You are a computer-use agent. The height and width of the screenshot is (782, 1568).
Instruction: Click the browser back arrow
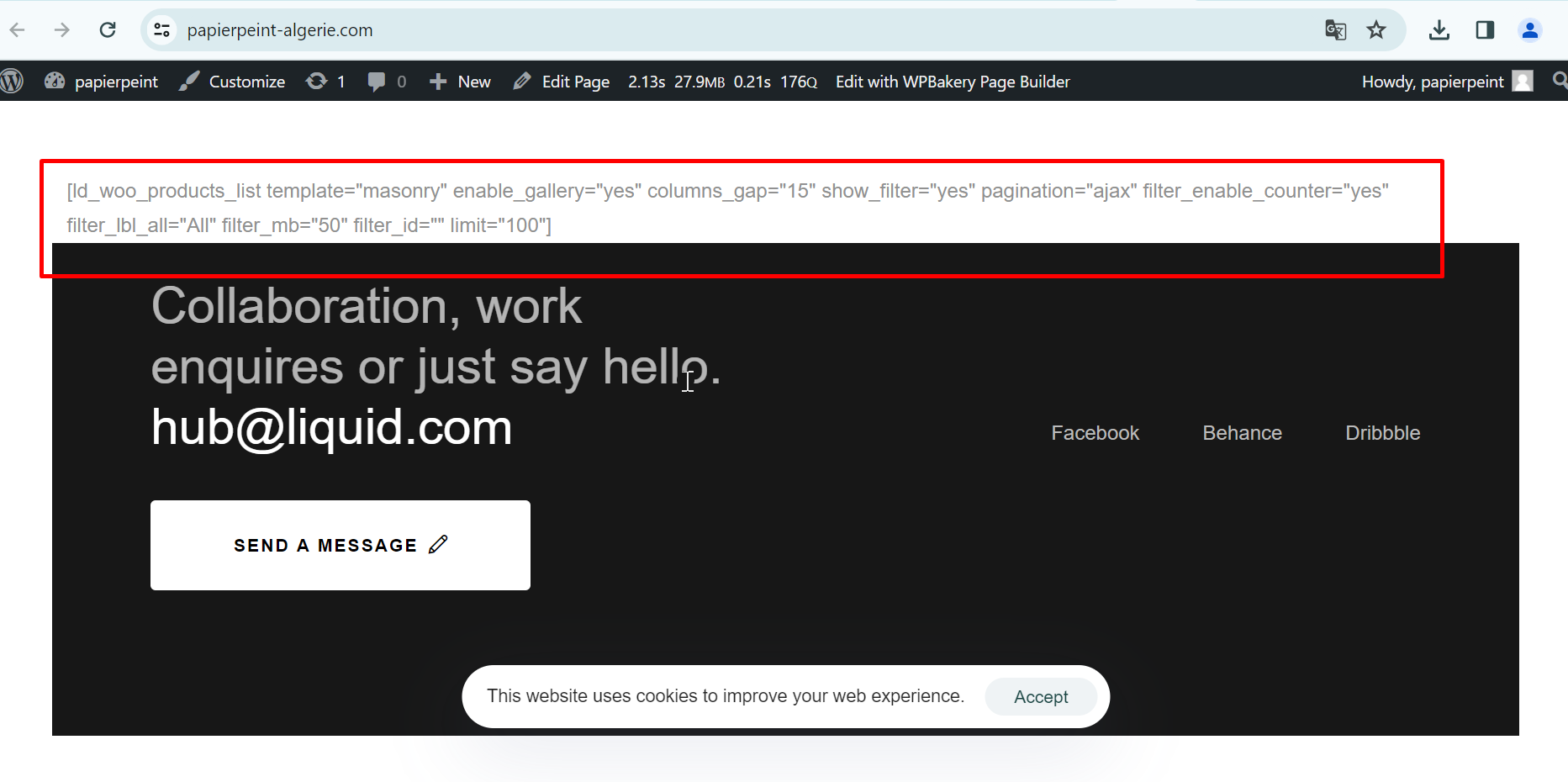[x=18, y=30]
